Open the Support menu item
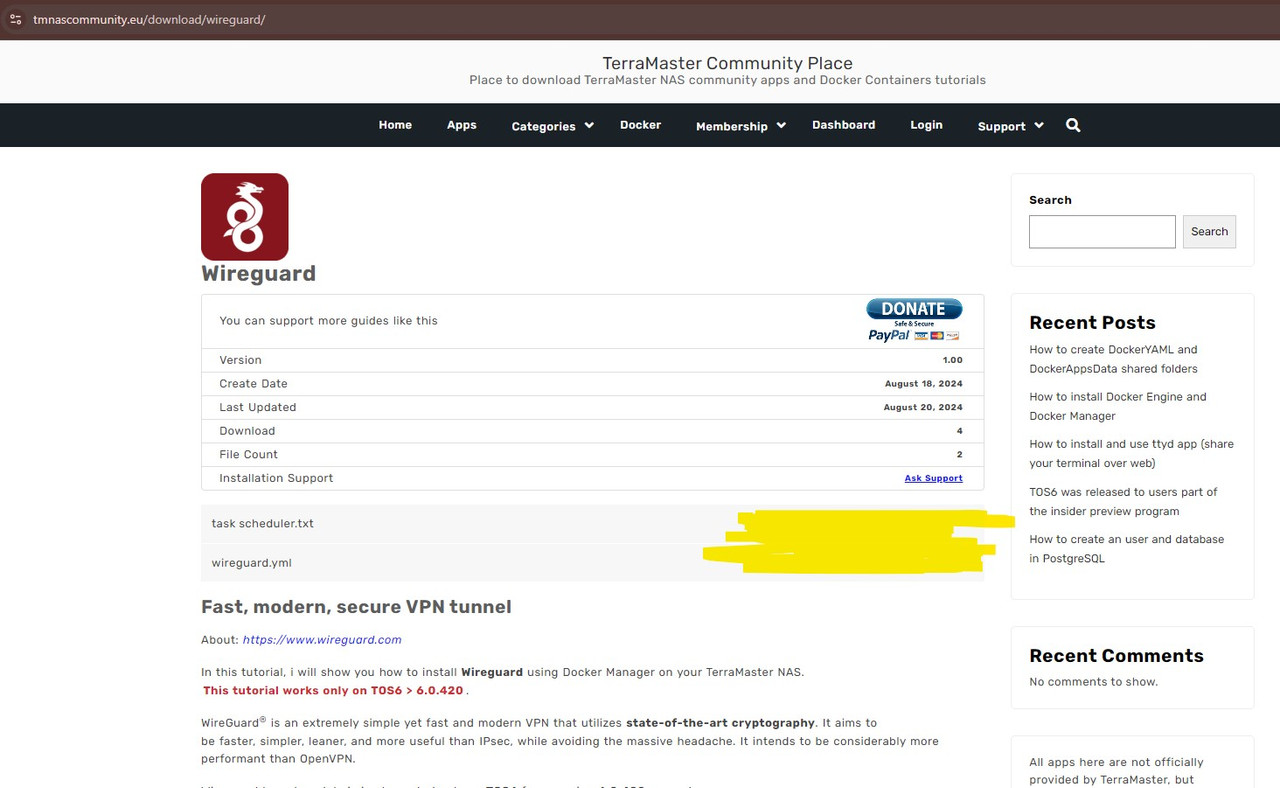 click(x=1001, y=126)
